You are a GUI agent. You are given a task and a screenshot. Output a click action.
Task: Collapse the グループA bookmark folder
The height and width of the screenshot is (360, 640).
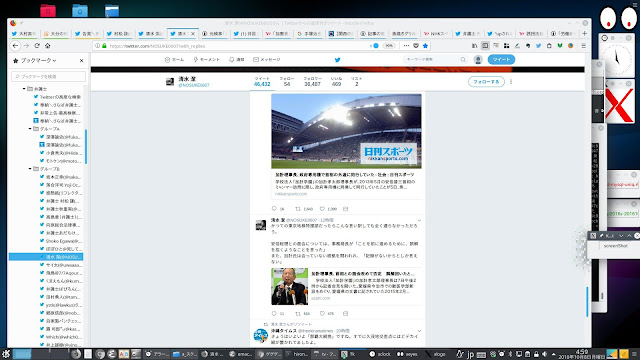click(x=30, y=129)
